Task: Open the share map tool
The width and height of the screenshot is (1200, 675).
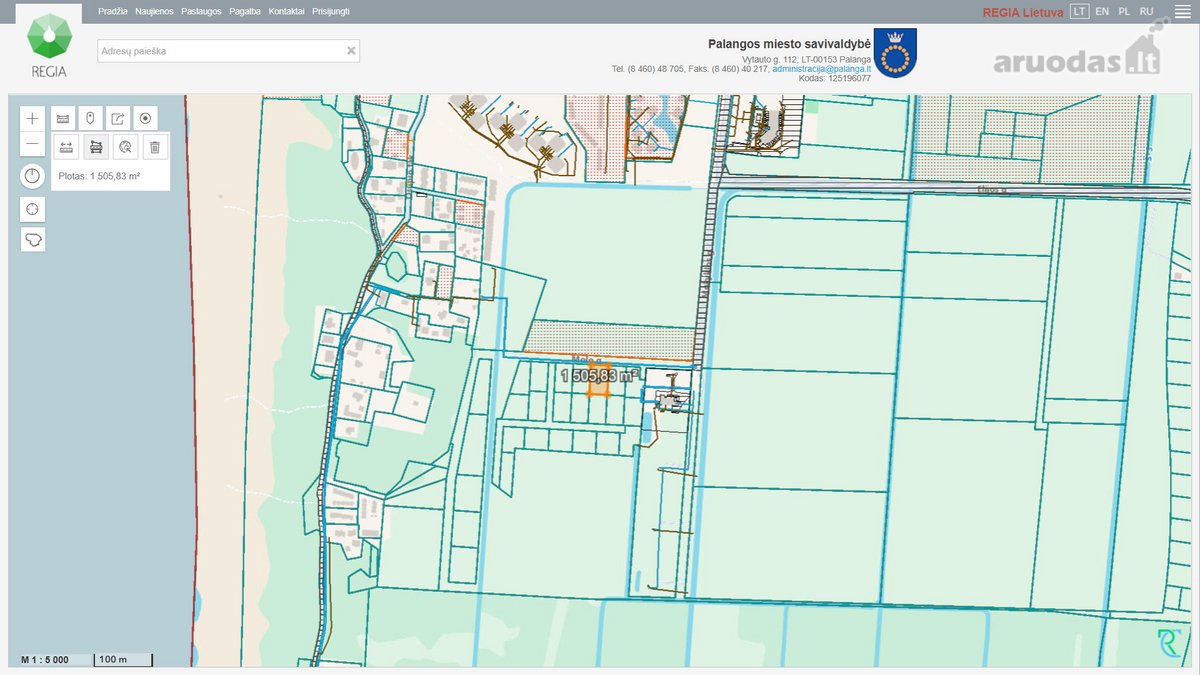Action: coord(117,118)
